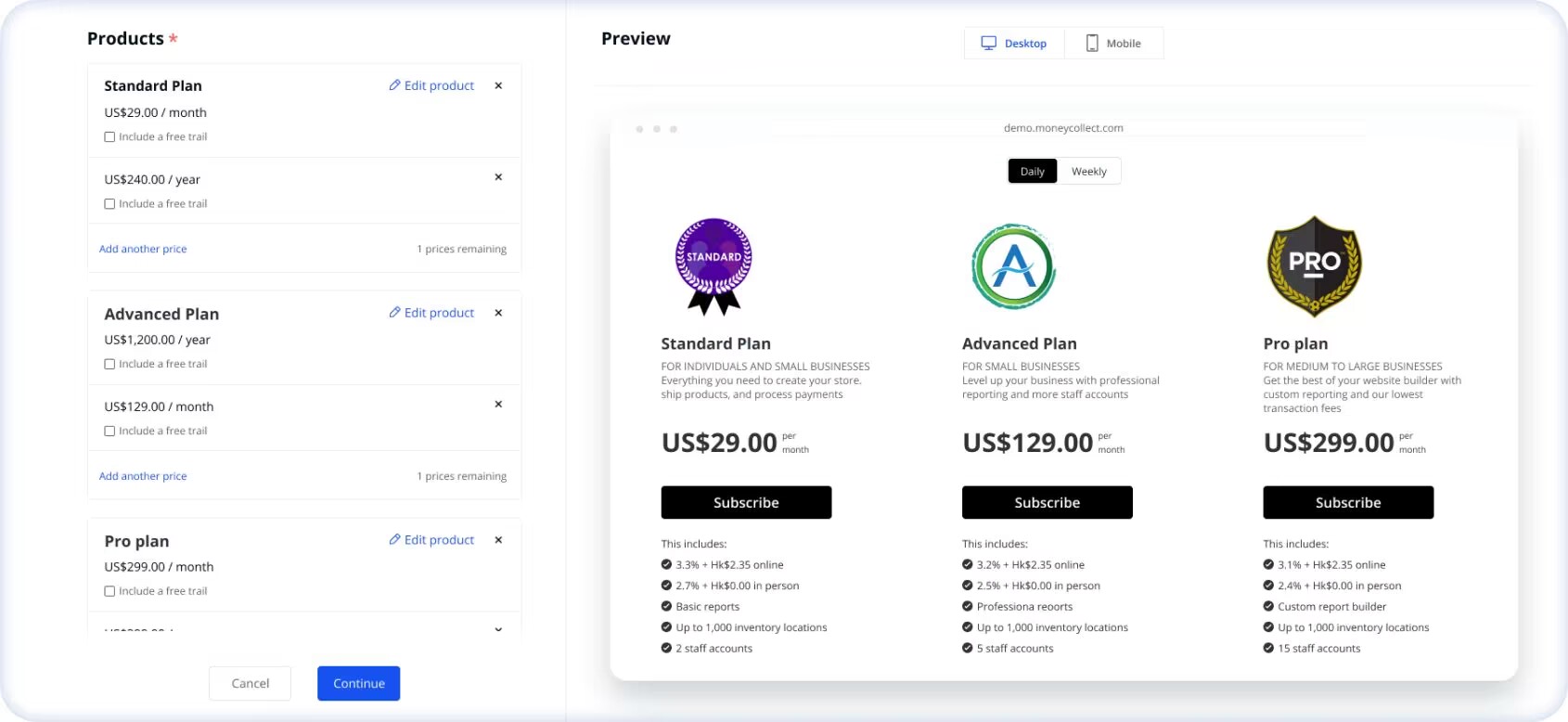Switch preview to Mobile view

[x=1113, y=44]
